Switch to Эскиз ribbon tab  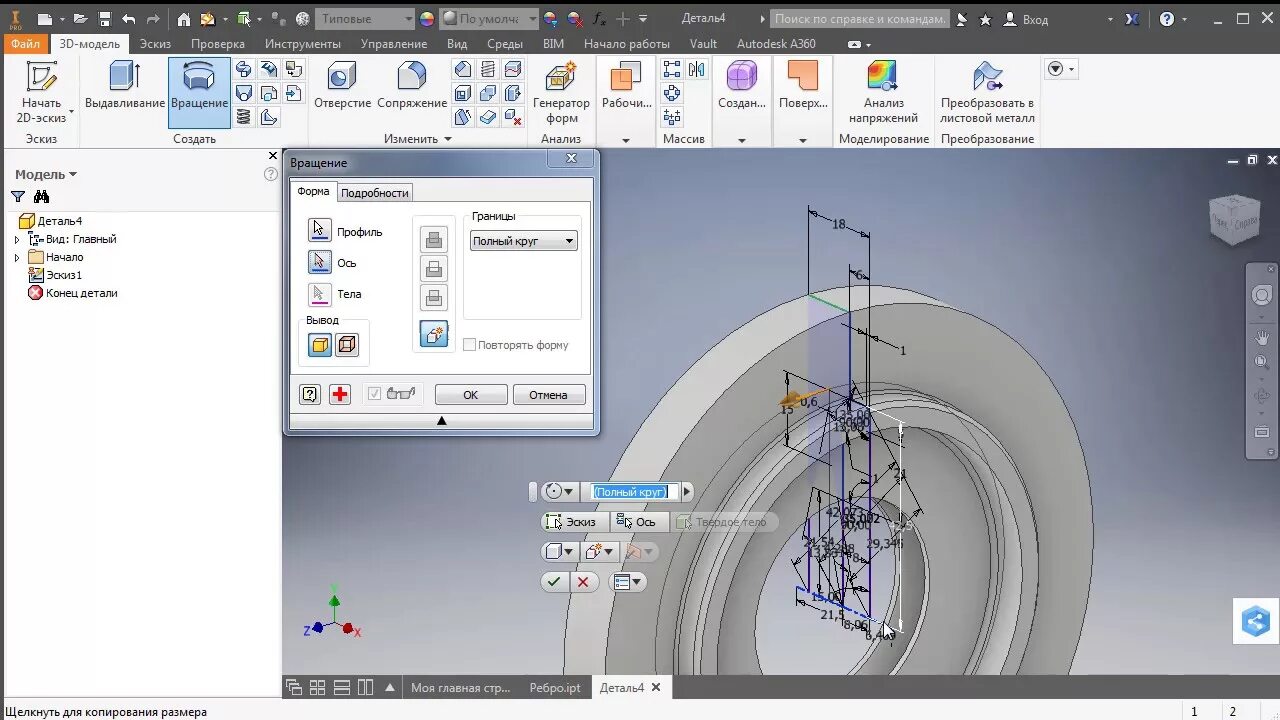coord(155,44)
